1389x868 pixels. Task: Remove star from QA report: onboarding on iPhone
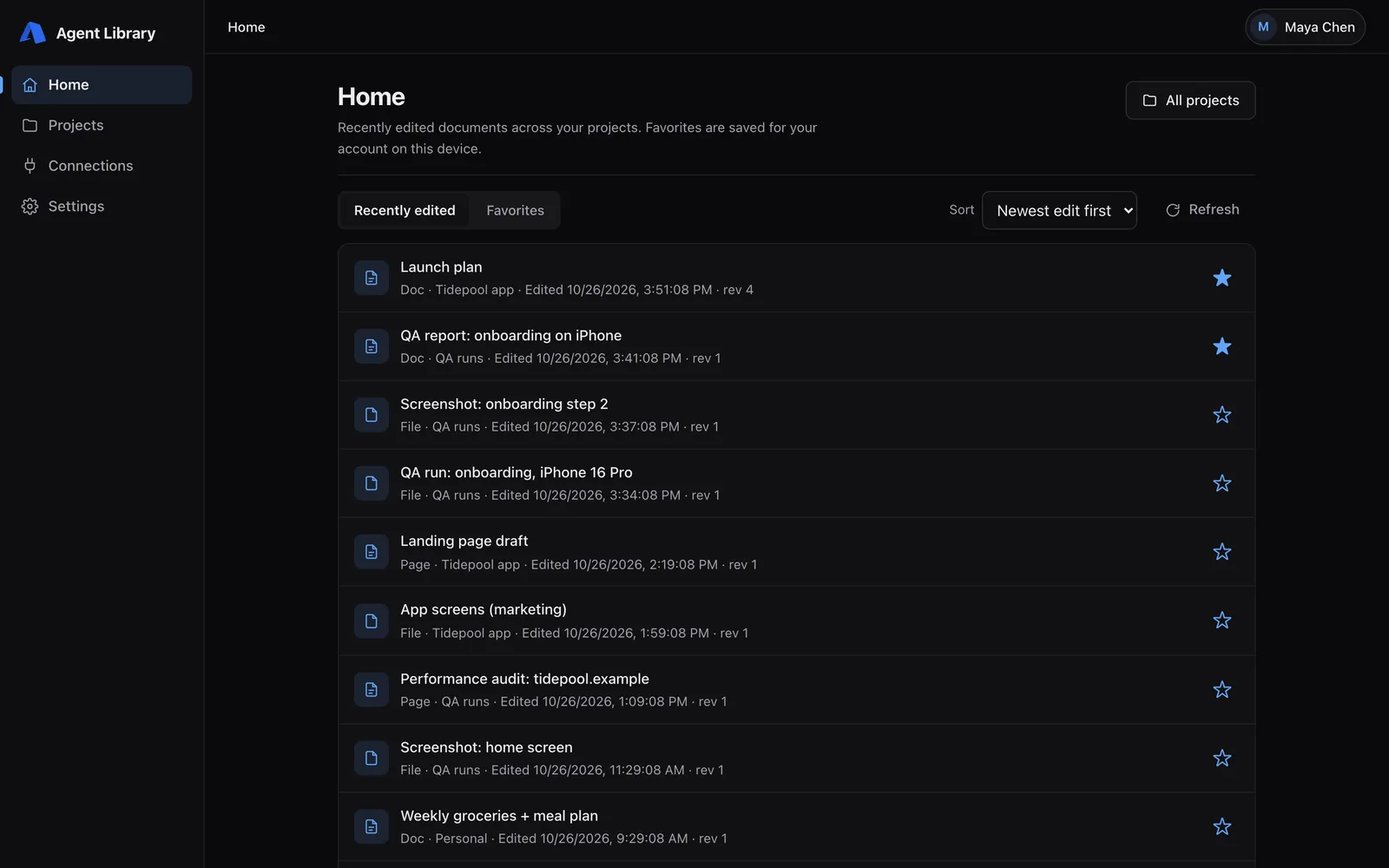pyautogui.click(x=1222, y=346)
